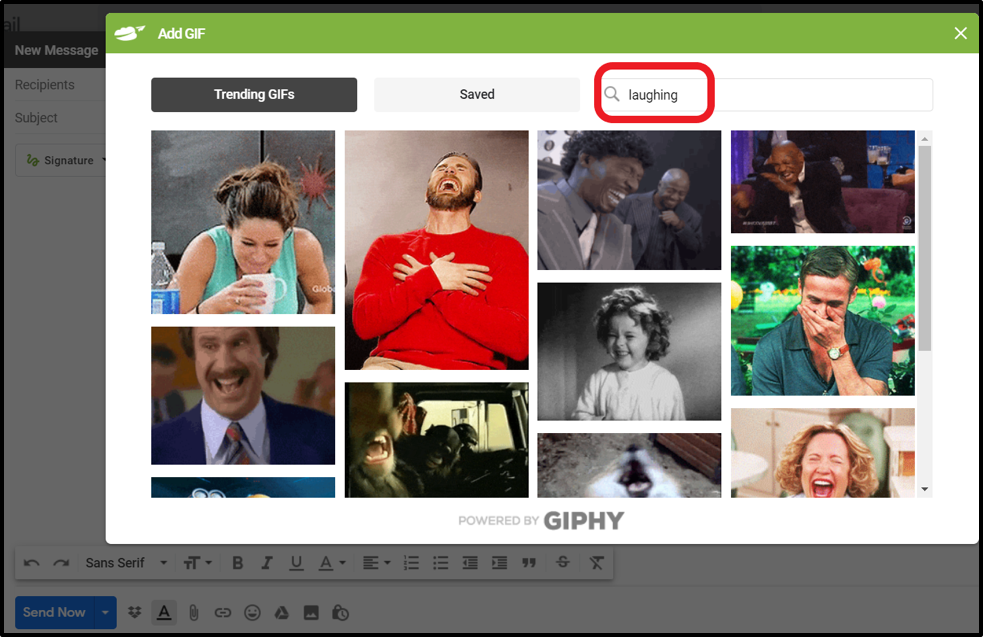Screen dimensions: 983x637
Task: Toggle formatting options button
Action: tap(165, 612)
